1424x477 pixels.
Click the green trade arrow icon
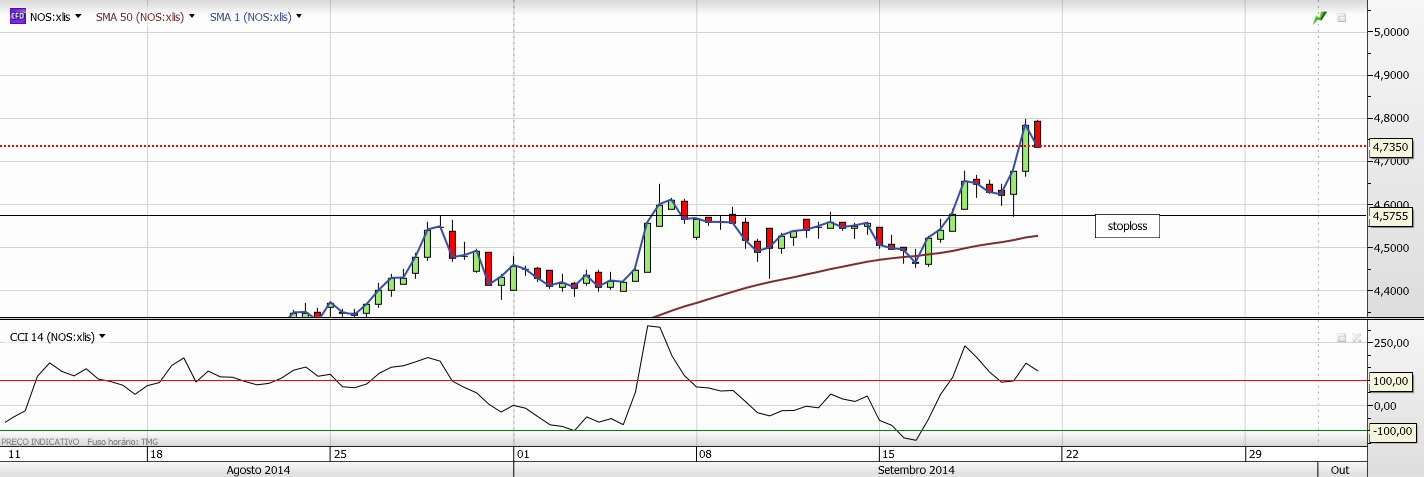click(1320, 17)
